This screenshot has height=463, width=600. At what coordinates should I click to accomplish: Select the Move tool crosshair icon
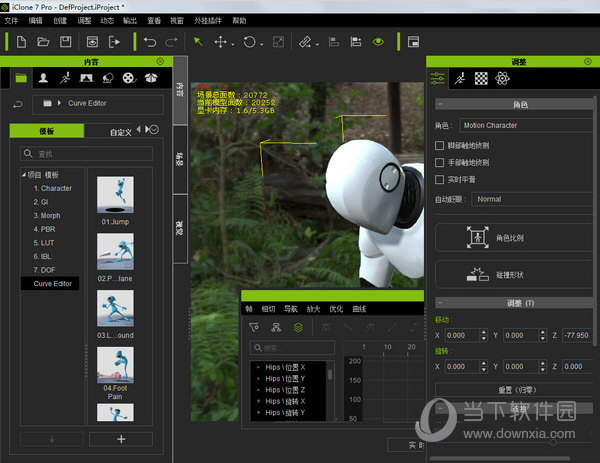pos(220,42)
